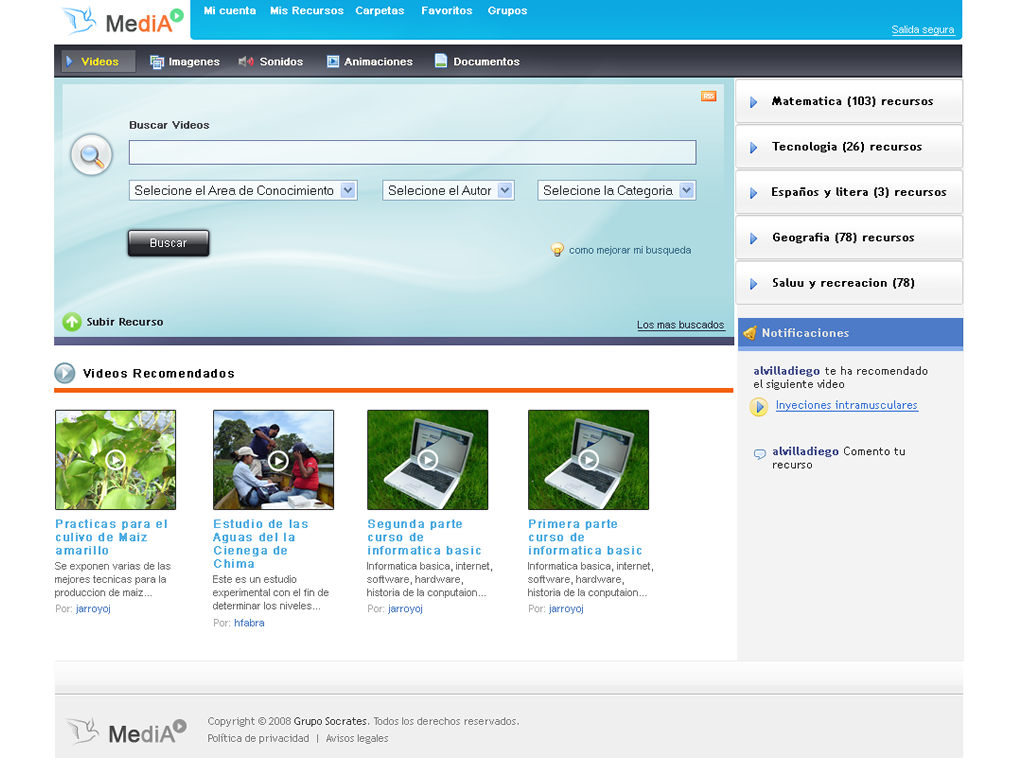
Task: Click the MediA logo in header
Action: click(x=122, y=20)
